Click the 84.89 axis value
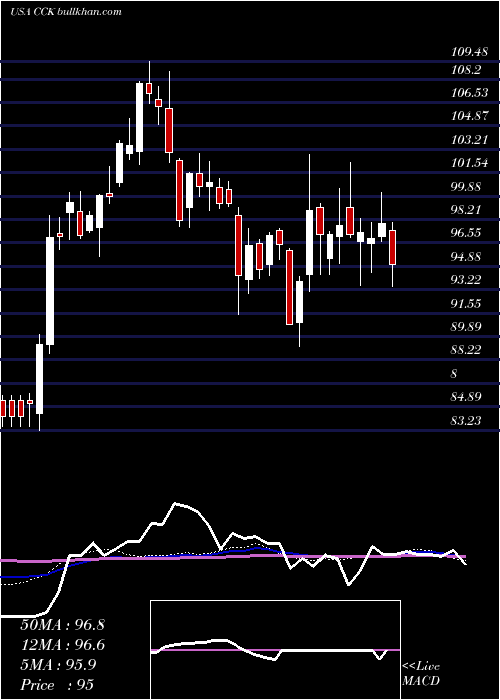500x700 pixels. tap(466, 397)
